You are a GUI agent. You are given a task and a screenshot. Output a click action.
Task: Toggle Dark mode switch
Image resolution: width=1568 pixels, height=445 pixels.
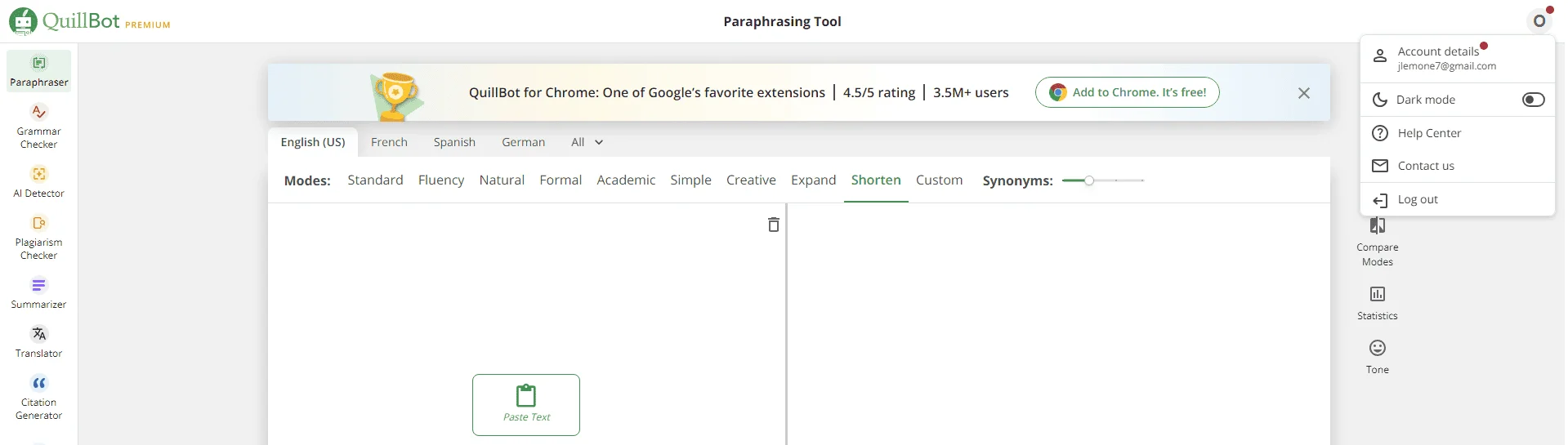(1533, 100)
